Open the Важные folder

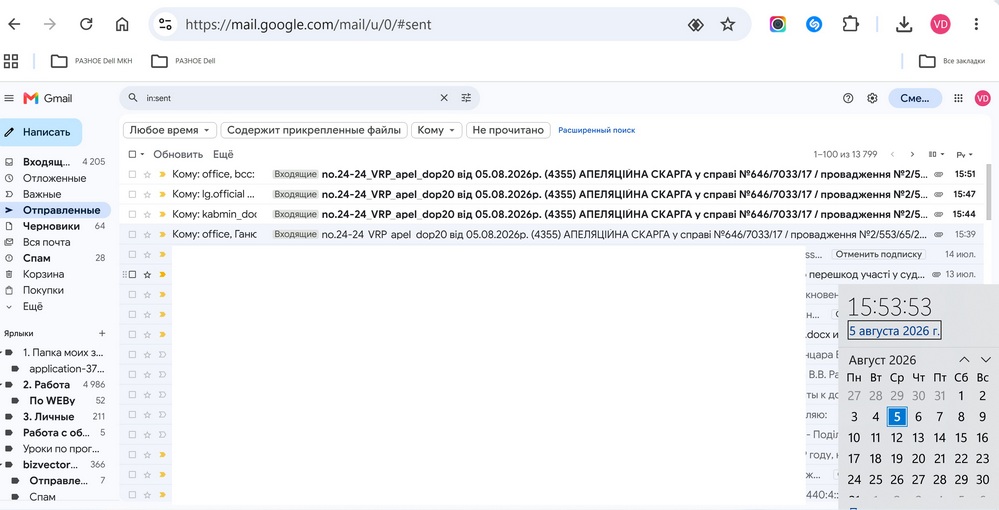click(x=42, y=194)
